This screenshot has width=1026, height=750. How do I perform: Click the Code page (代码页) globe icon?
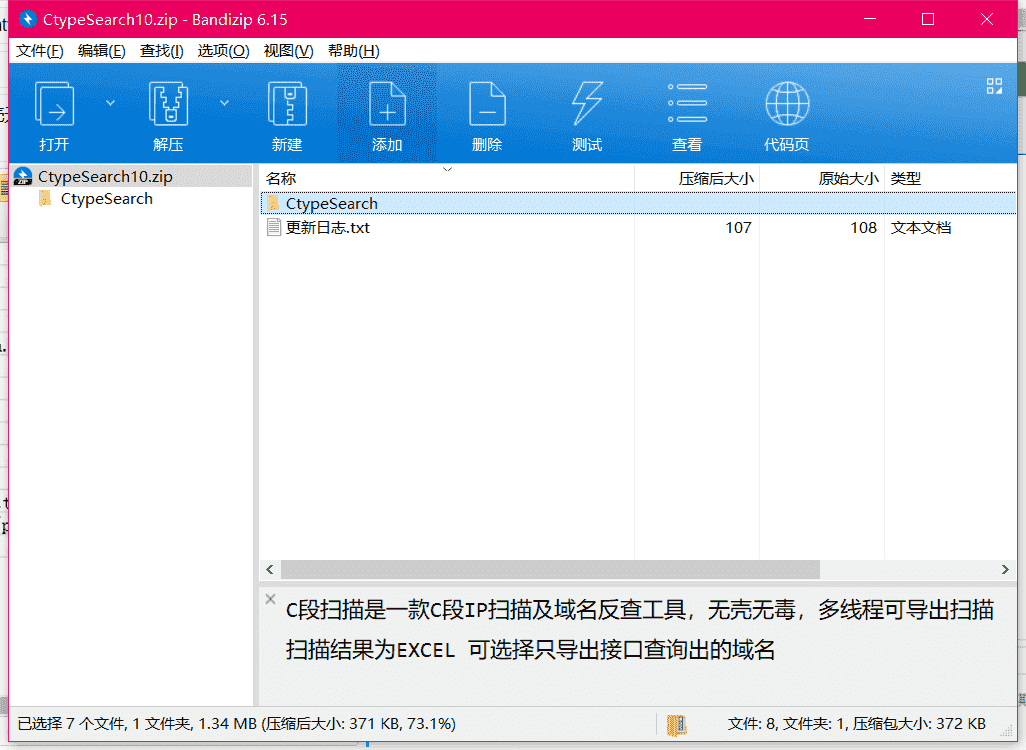pos(787,103)
